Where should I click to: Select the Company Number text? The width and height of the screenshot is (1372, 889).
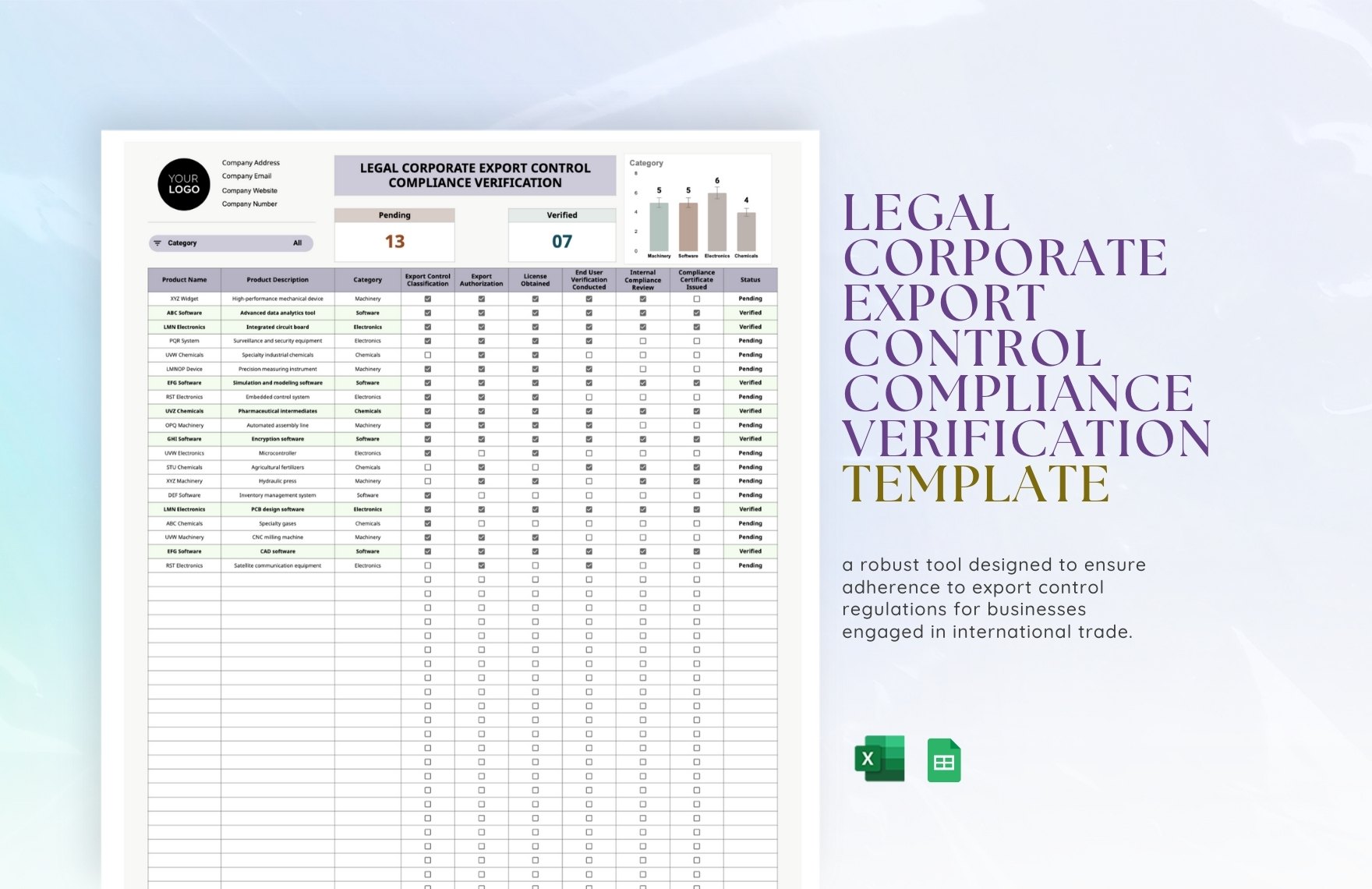click(x=249, y=204)
